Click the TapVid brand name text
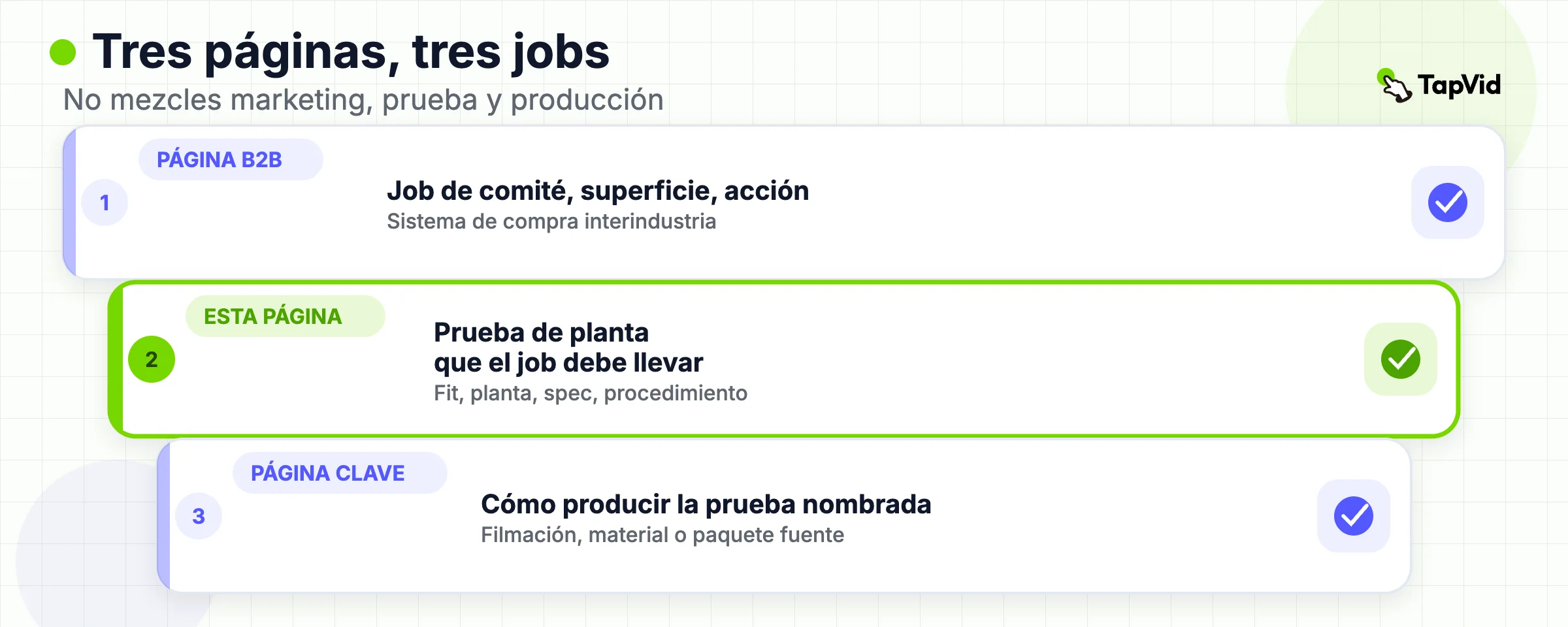Viewport: 1568px width, 627px height. 1459,85
